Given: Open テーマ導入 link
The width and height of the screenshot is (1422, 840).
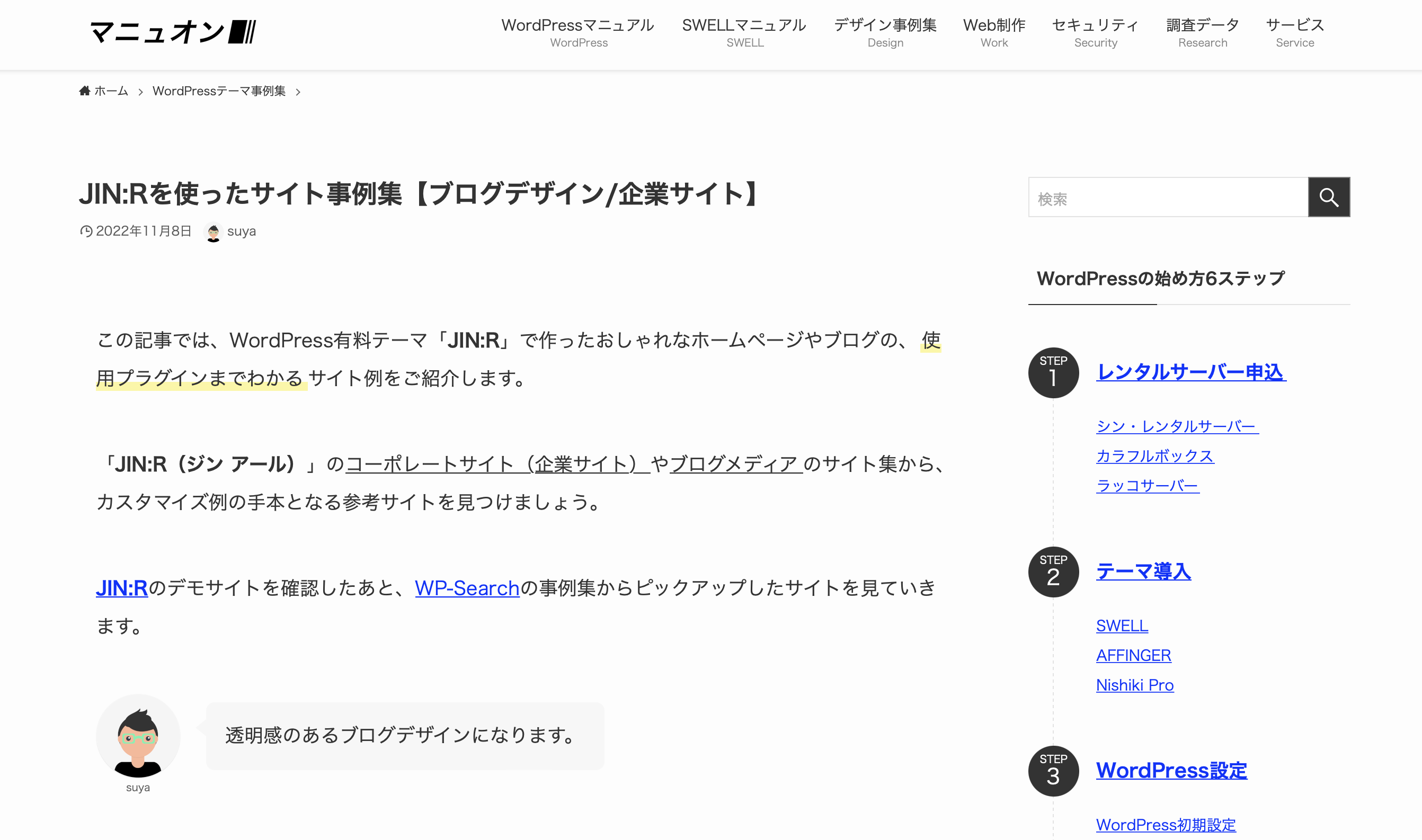Looking at the screenshot, I should pos(1143,571).
